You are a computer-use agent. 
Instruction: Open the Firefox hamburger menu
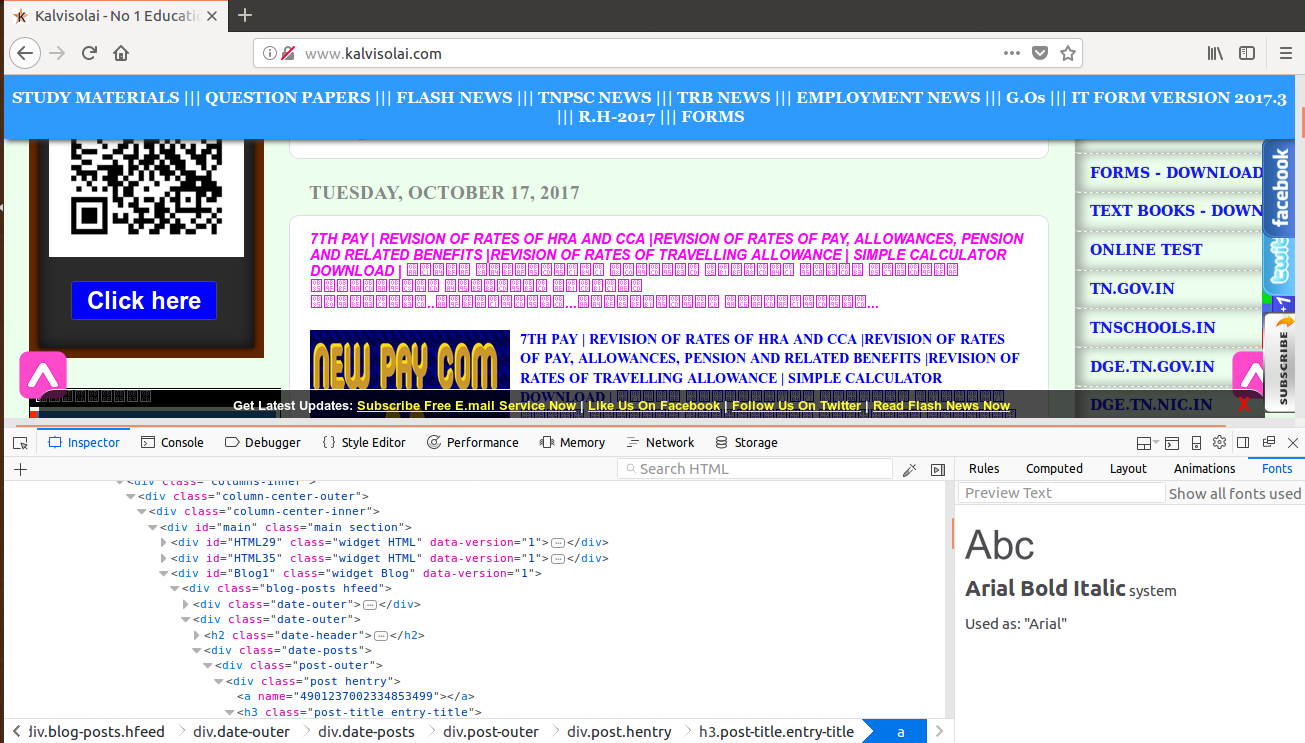coord(1286,53)
